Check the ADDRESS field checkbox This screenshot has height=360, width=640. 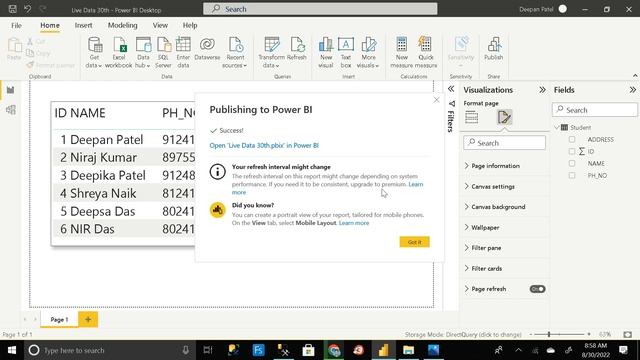(572, 139)
